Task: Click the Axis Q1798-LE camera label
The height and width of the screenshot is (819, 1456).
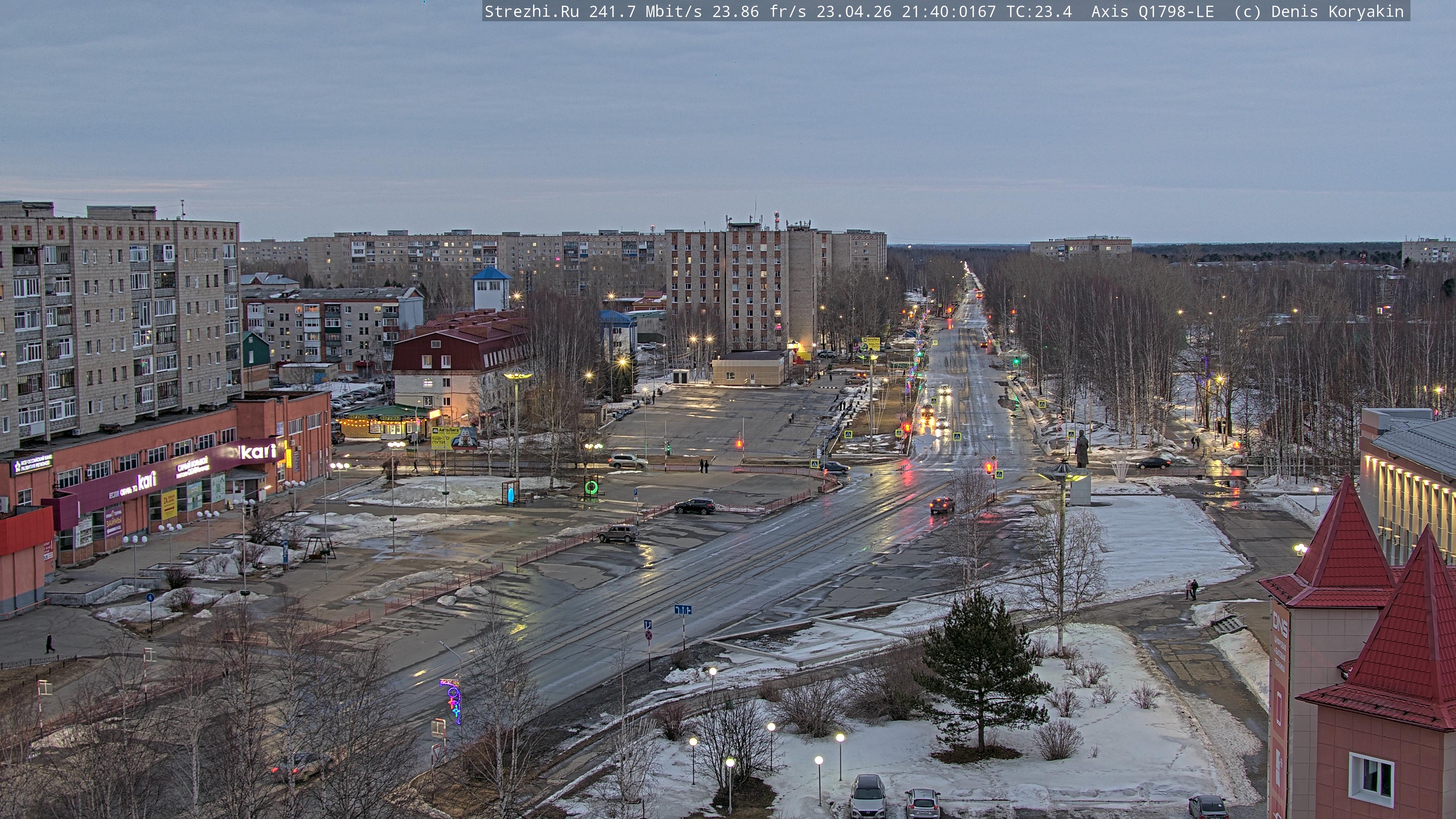Action: click(x=1152, y=11)
